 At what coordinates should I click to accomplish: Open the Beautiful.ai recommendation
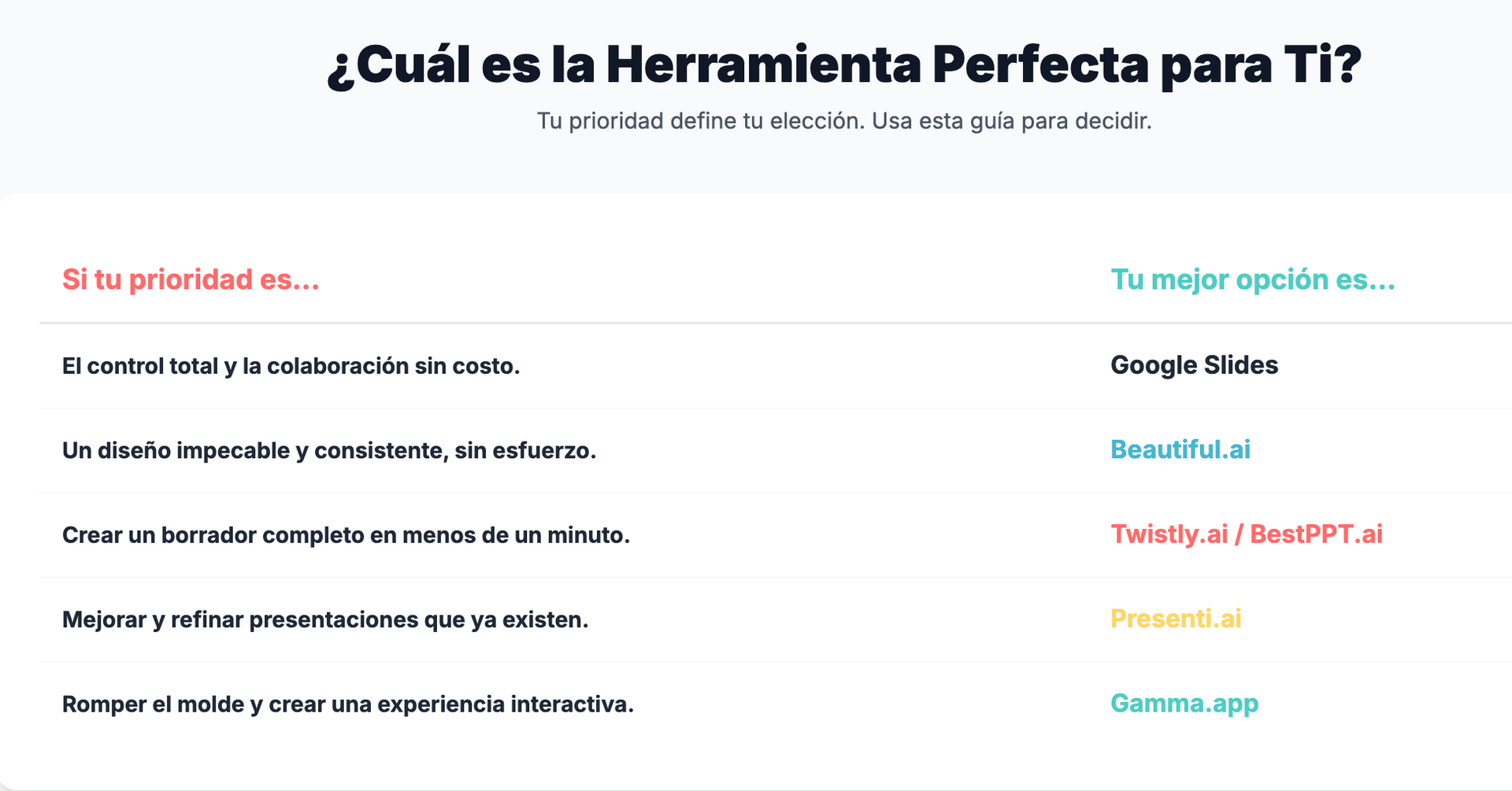1180,449
